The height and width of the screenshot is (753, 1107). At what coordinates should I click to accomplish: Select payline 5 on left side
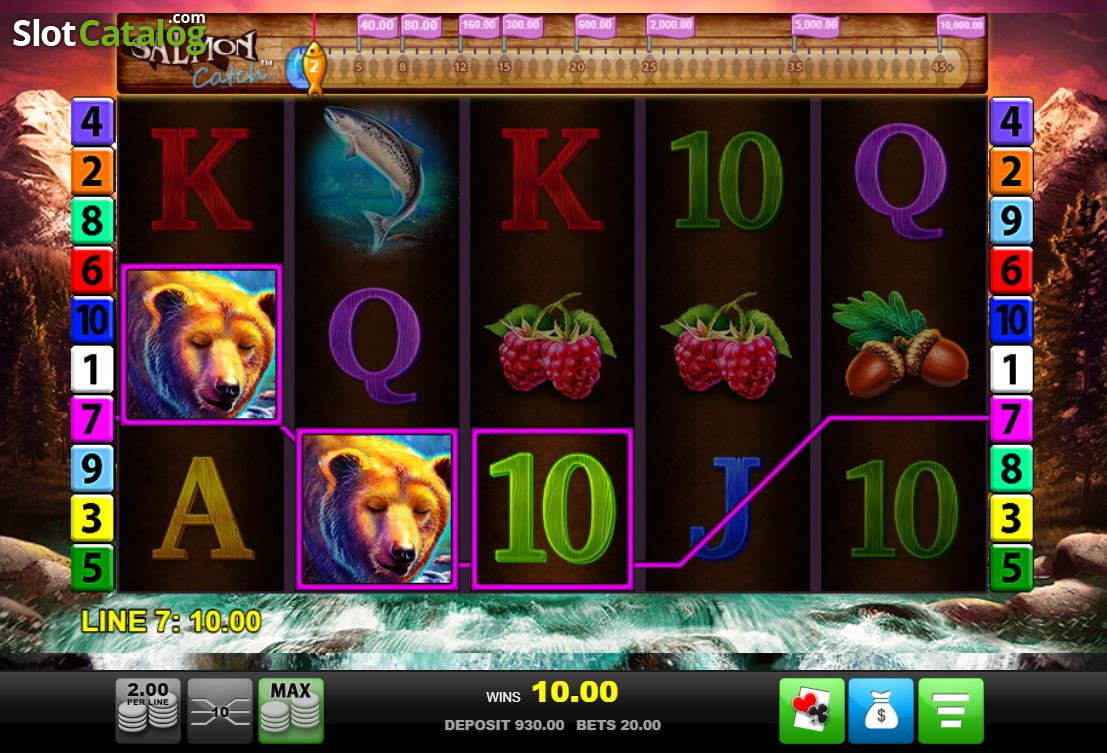point(92,568)
